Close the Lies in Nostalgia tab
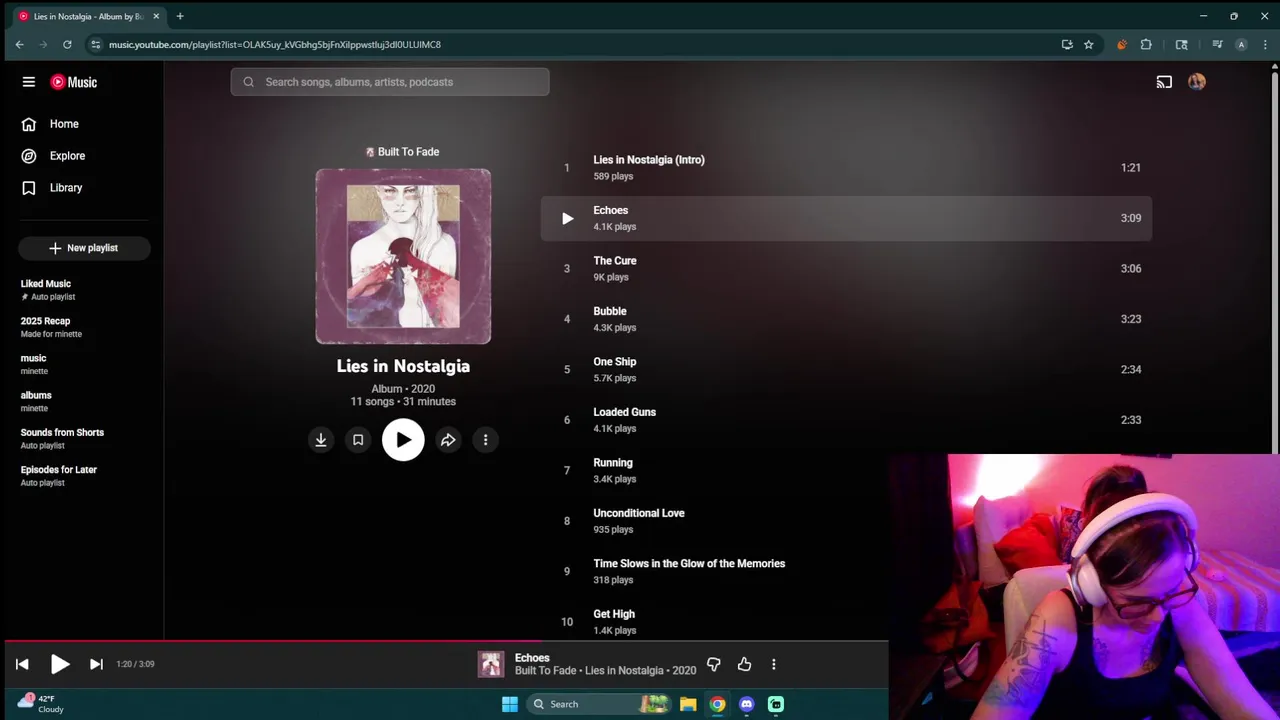The image size is (1280, 720). (156, 16)
